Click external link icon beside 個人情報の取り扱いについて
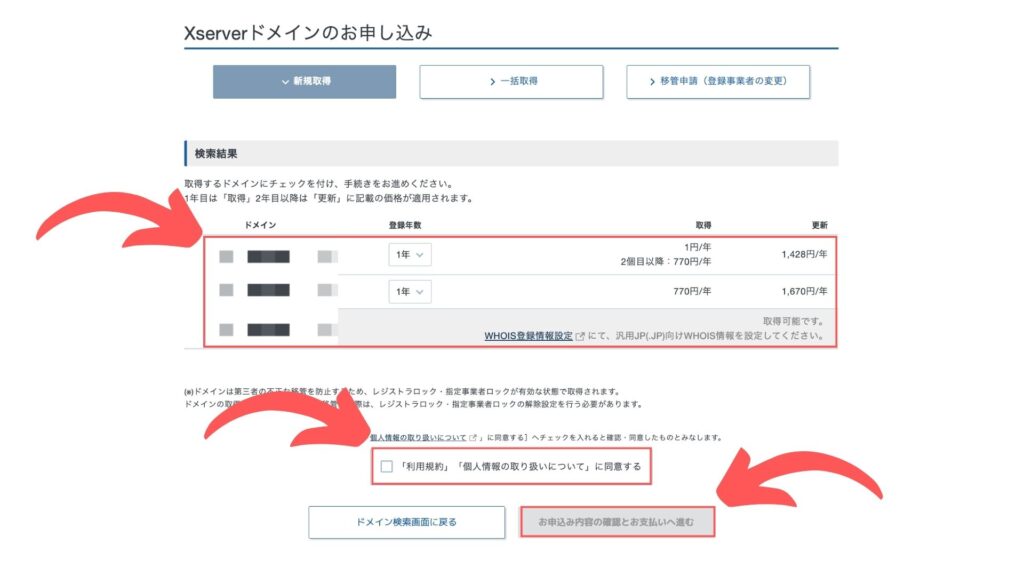Screen dimensions: 1024x576 [473, 438]
